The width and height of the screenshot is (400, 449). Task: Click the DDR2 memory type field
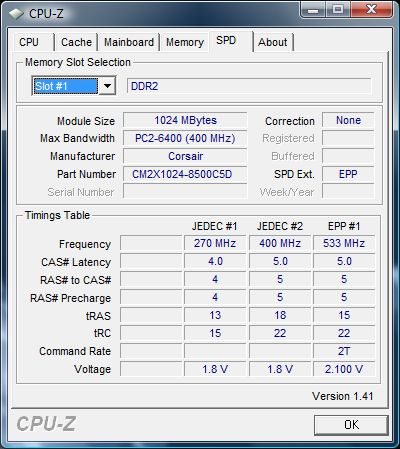point(249,86)
